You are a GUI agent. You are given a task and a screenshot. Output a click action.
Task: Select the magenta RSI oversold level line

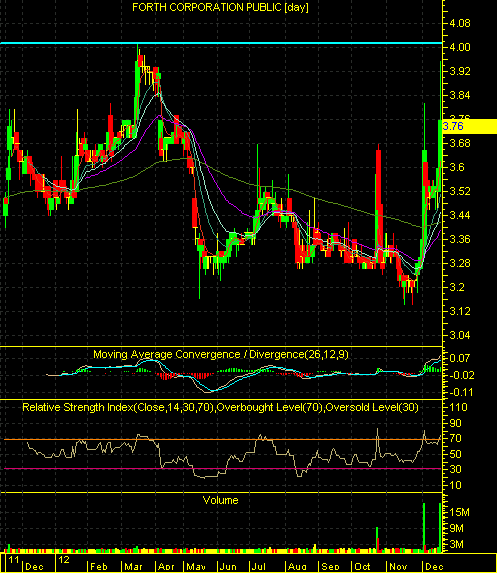tap(223, 468)
